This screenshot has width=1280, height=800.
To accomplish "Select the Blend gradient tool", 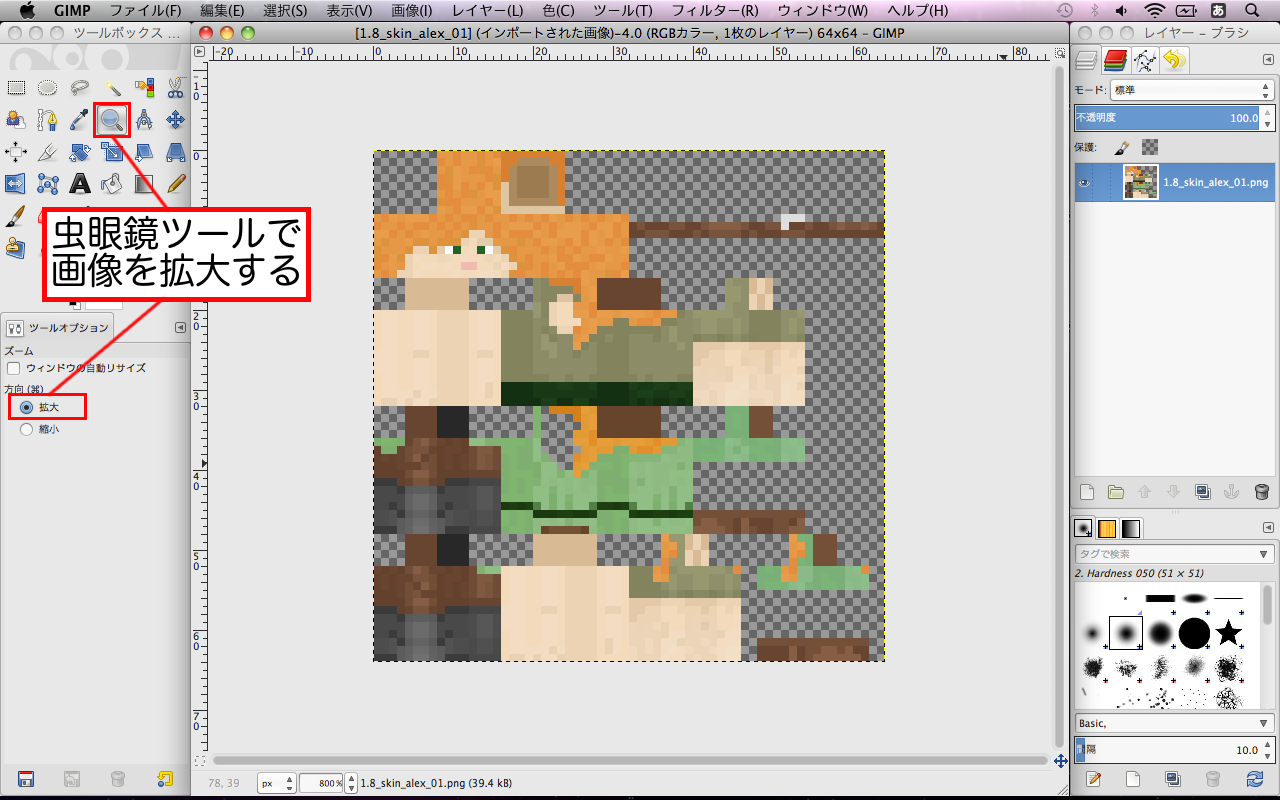I will click(144, 184).
